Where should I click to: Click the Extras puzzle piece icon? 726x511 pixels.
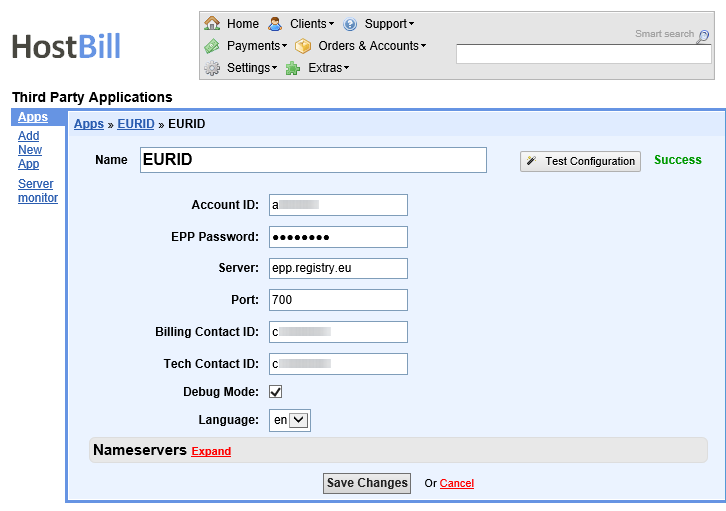tap(293, 68)
